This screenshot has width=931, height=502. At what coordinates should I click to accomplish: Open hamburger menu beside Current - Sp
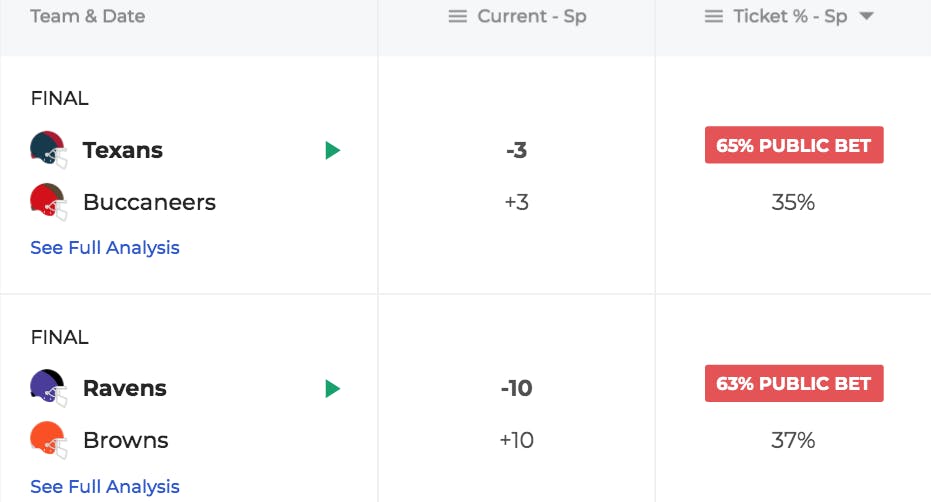tap(457, 16)
